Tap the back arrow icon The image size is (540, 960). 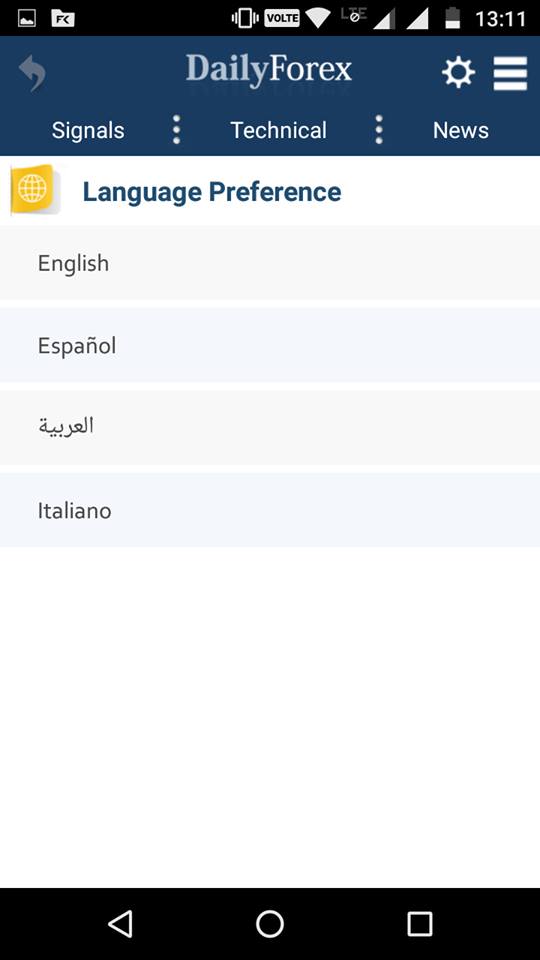click(32, 73)
